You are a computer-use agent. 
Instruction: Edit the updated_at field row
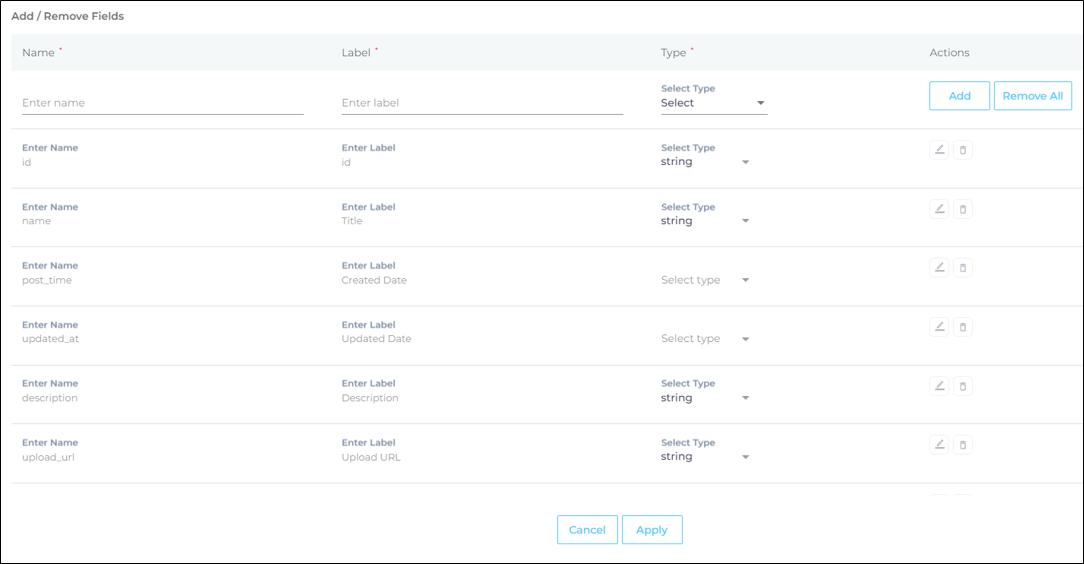(x=939, y=327)
